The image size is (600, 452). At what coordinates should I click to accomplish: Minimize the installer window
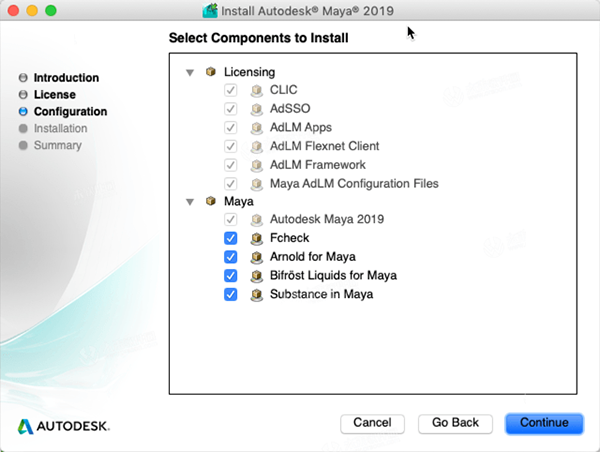pos(32,10)
